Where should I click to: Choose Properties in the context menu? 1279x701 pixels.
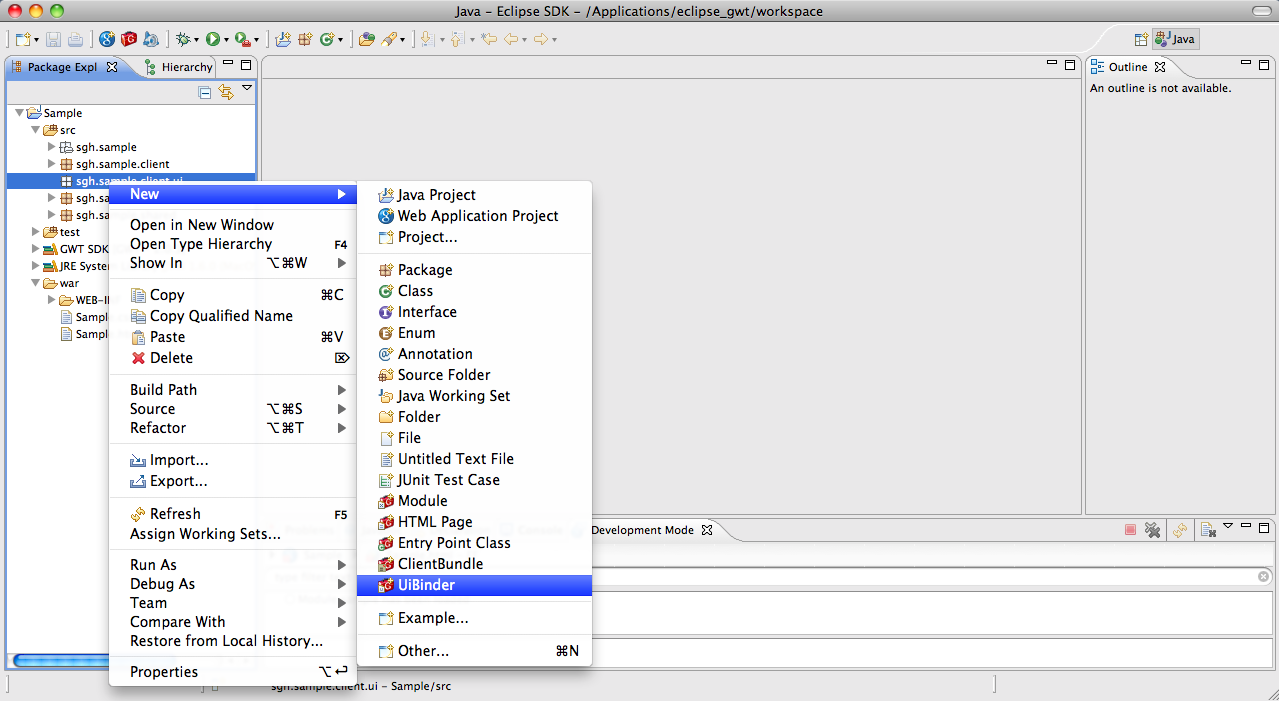[x=164, y=672]
